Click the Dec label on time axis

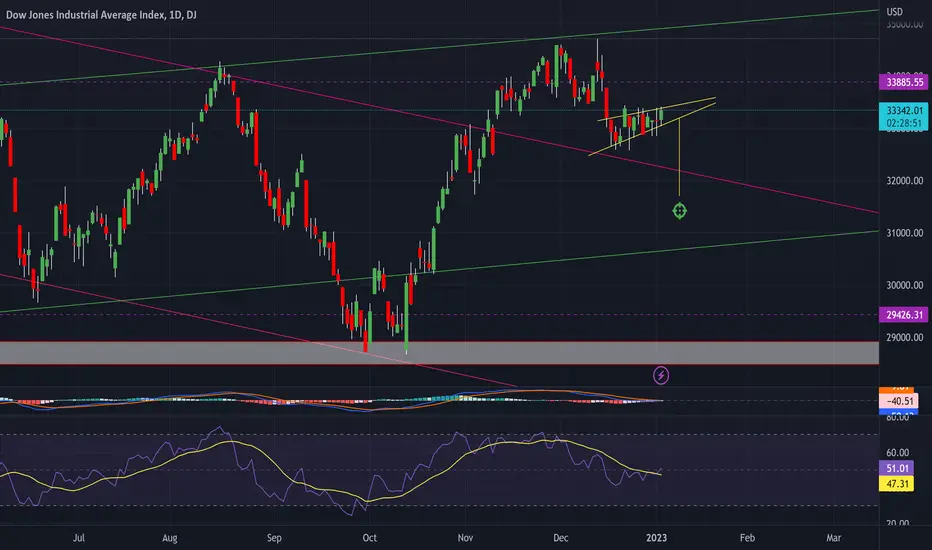tap(561, 538)
